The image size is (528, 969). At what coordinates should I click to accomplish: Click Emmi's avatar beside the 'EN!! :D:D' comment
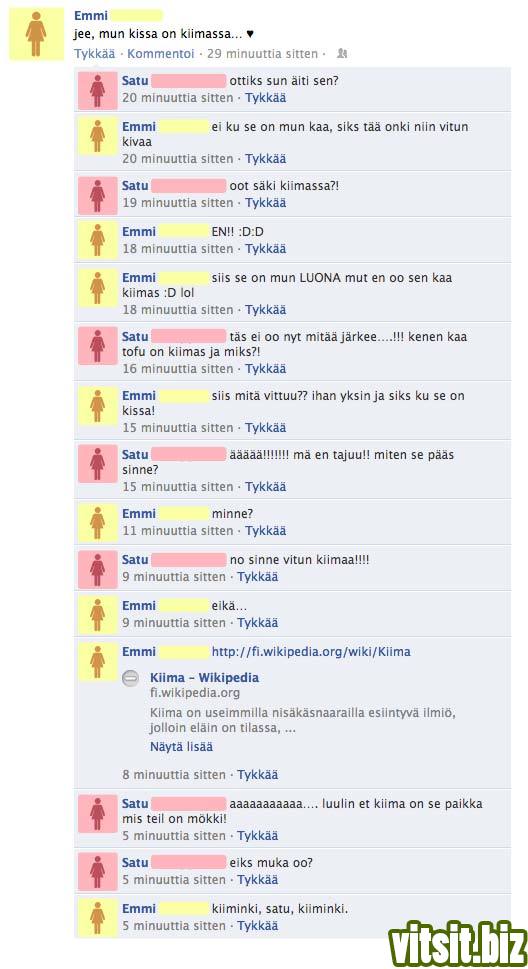click(98, 241)
